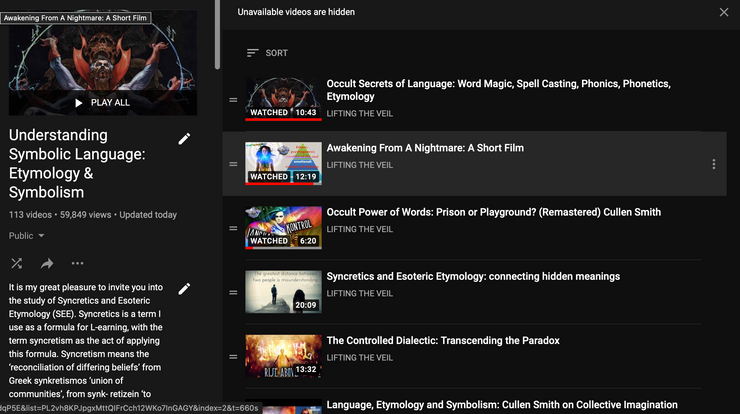Grab drag handle of Occult Secrets of Language video

(233, 100)
